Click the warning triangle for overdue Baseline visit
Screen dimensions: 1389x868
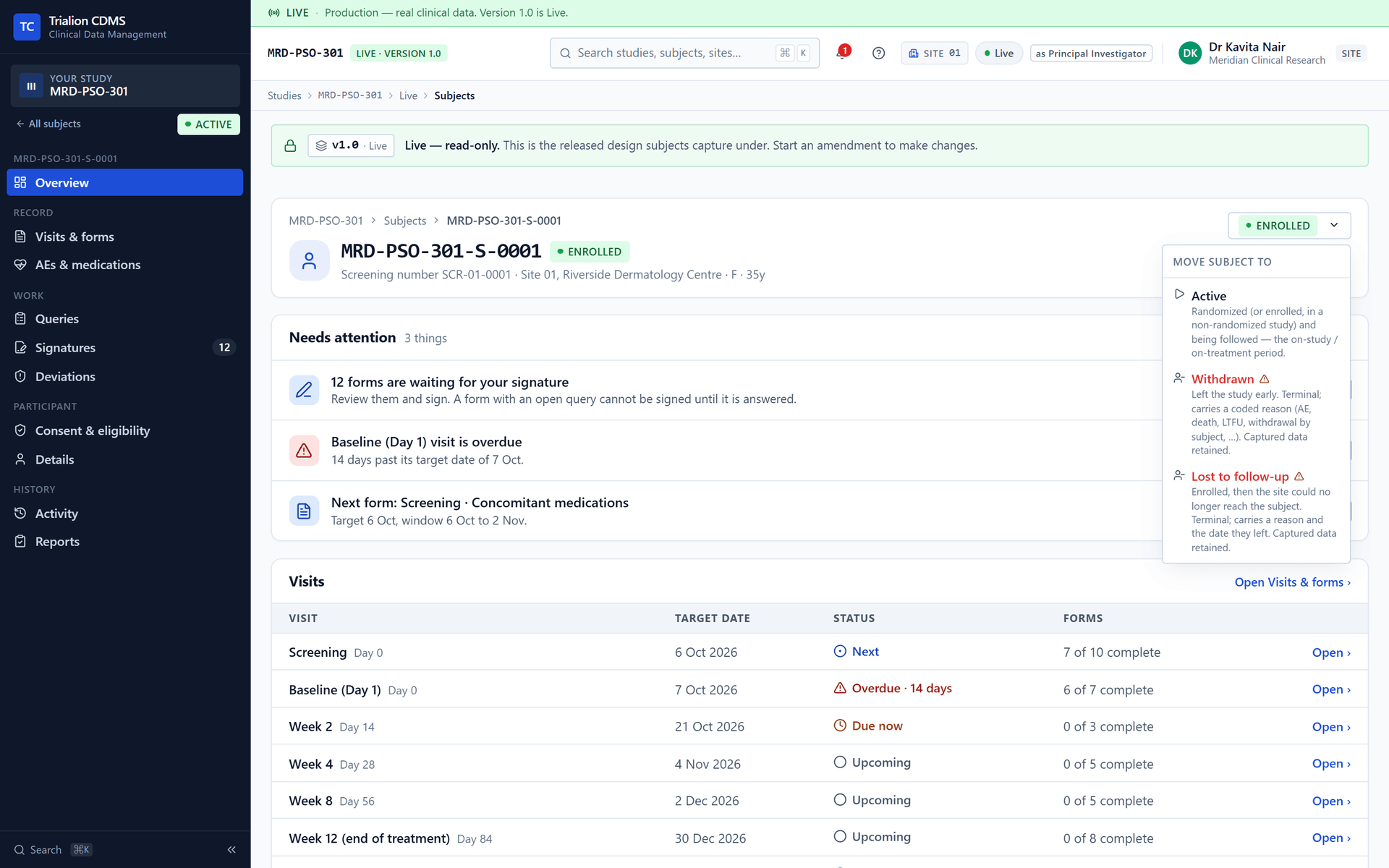(304, 451)
